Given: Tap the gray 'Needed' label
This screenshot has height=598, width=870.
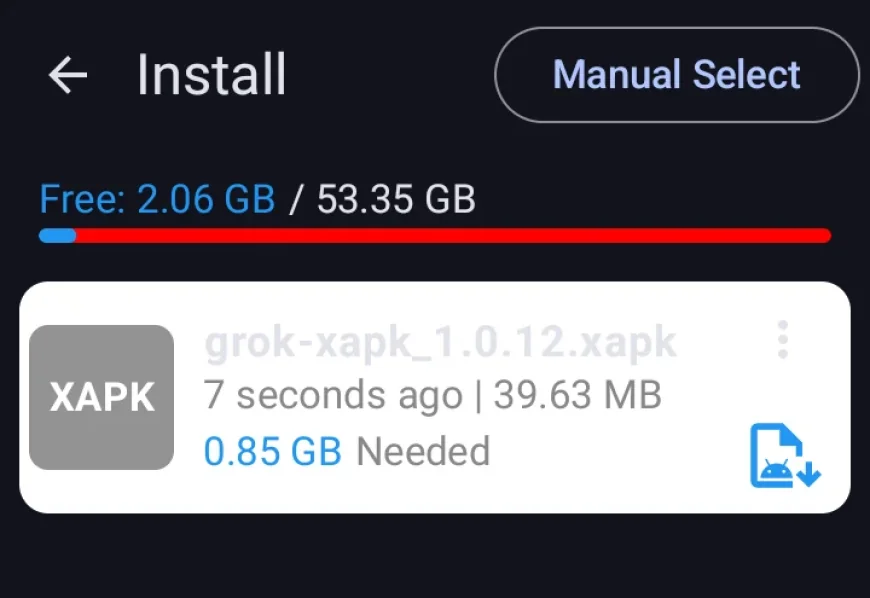Looking at the screenshot, I should pyautogui.click(x=423, y=451).
